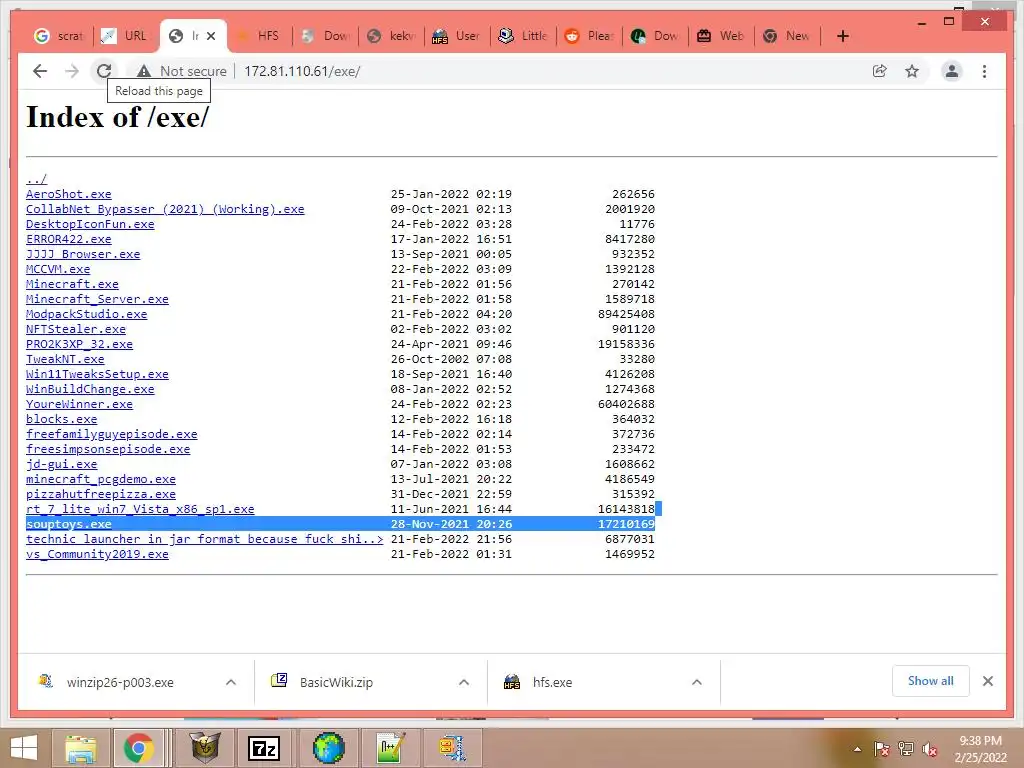Image resolution: width=1024 pixels, height=768 pixels.
Task: Click freesimpsonsepisode.exe link
Action: point(108,449)
